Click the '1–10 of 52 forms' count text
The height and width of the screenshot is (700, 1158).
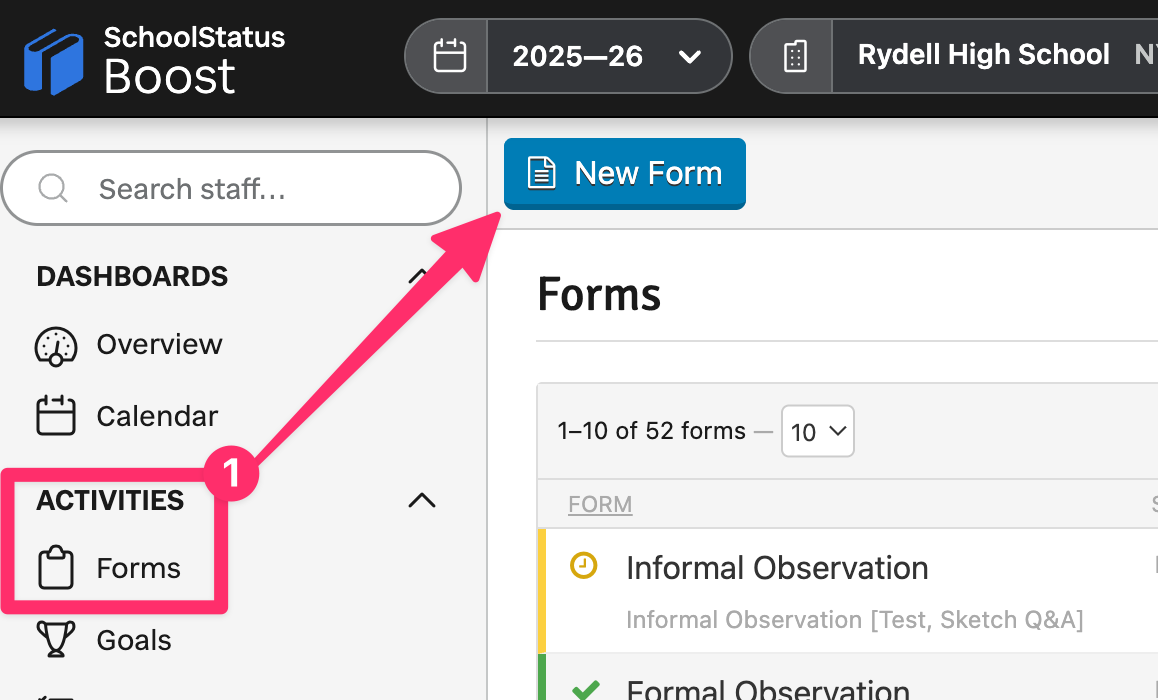651,430
